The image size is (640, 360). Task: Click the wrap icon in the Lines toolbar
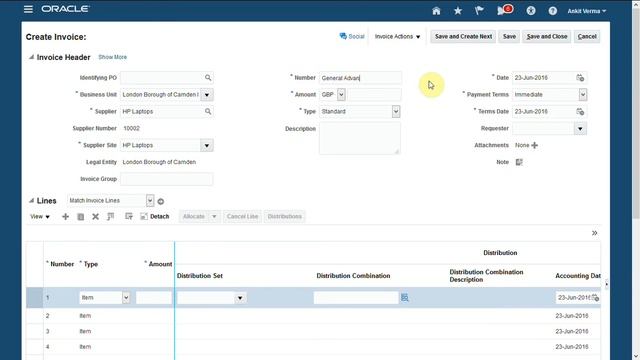tap(129, 216)
